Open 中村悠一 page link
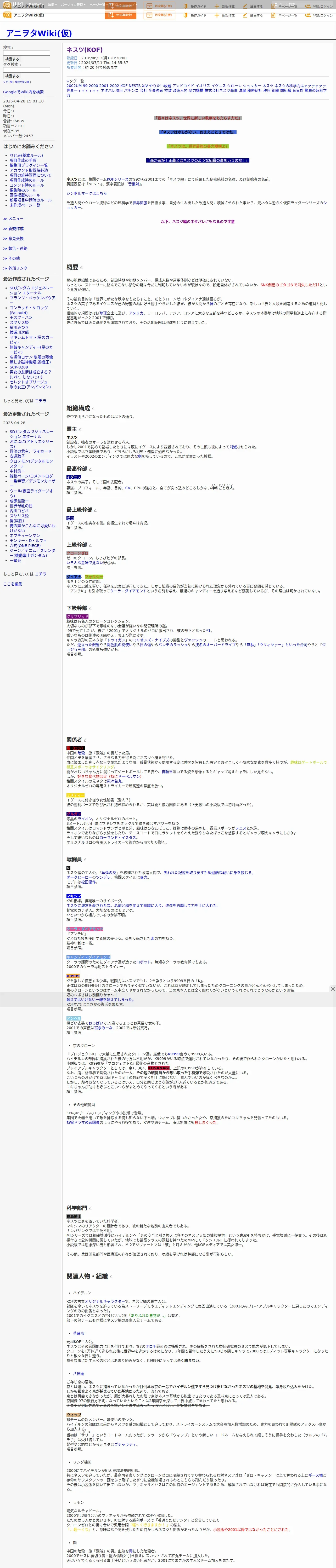Image resolution: width=336 pixels, height=1568 pixels. tap(17, 471)
